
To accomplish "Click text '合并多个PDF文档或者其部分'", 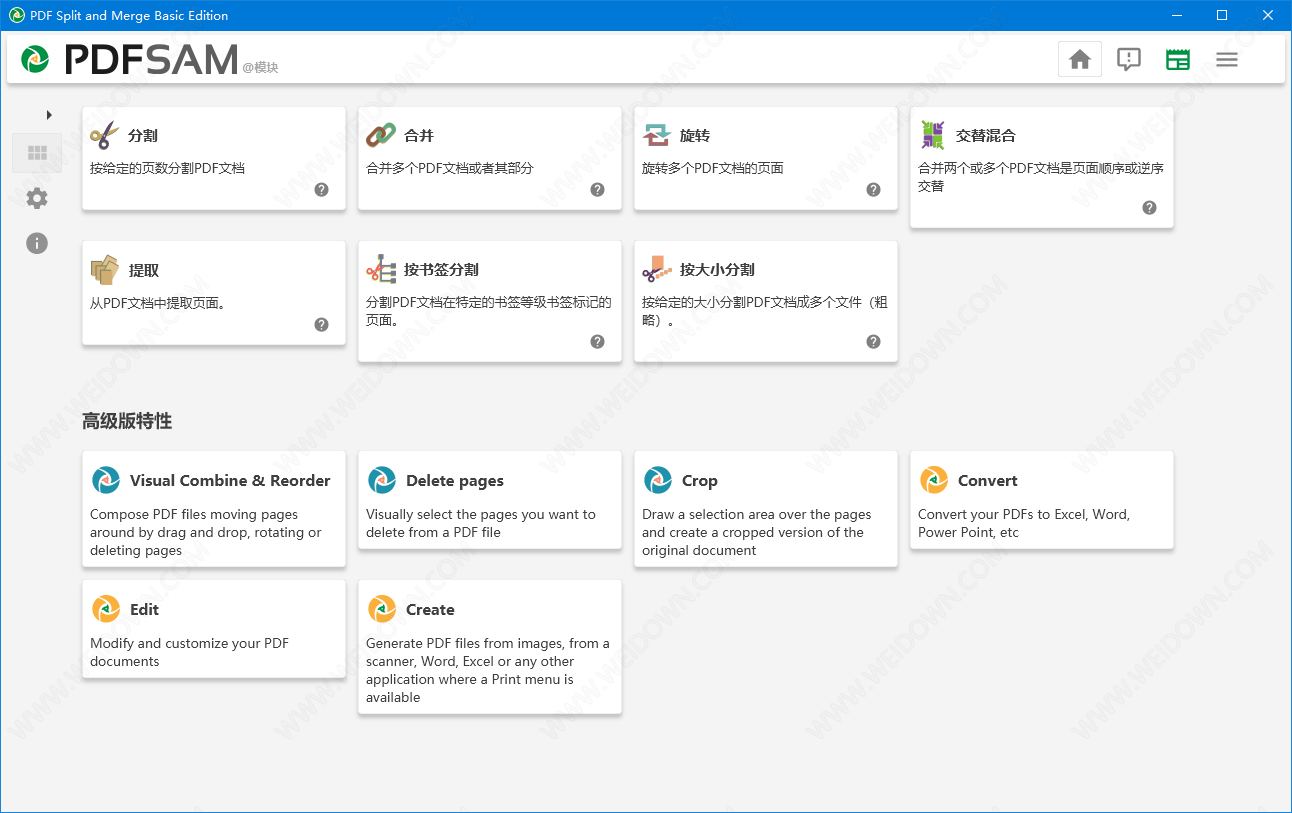I will point(450,168).
